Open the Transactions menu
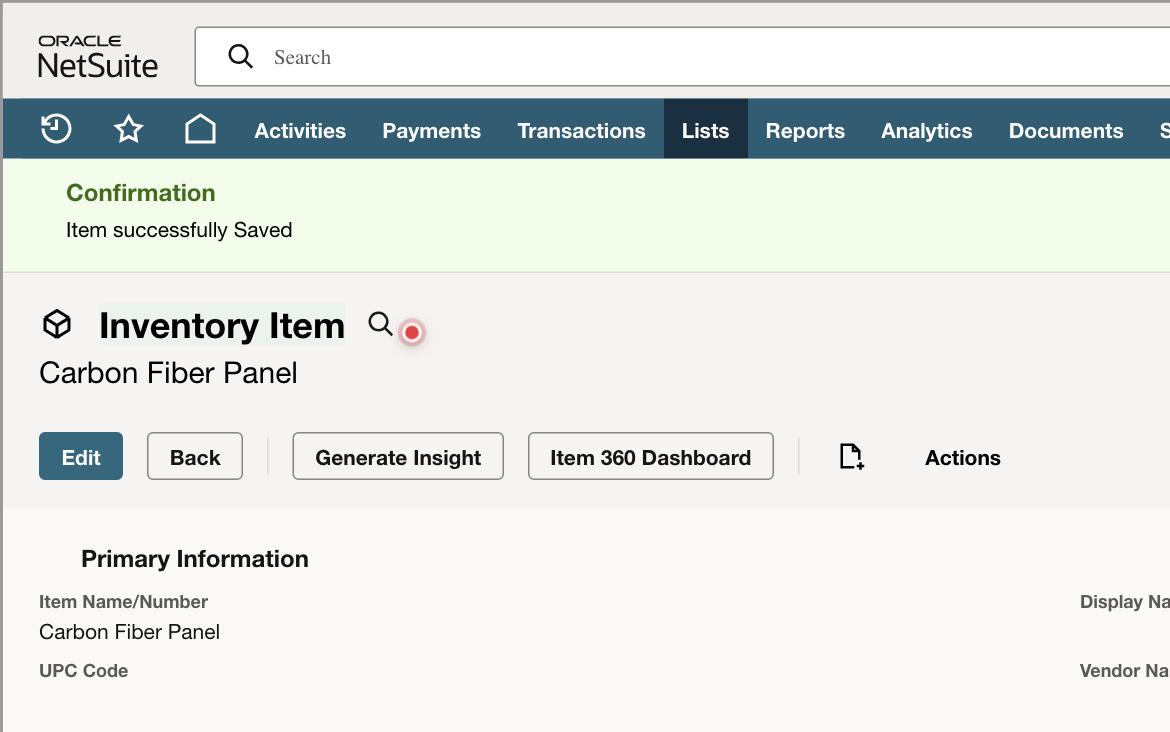This screenshot has height=732, width=1170. [x=581, y=131]
